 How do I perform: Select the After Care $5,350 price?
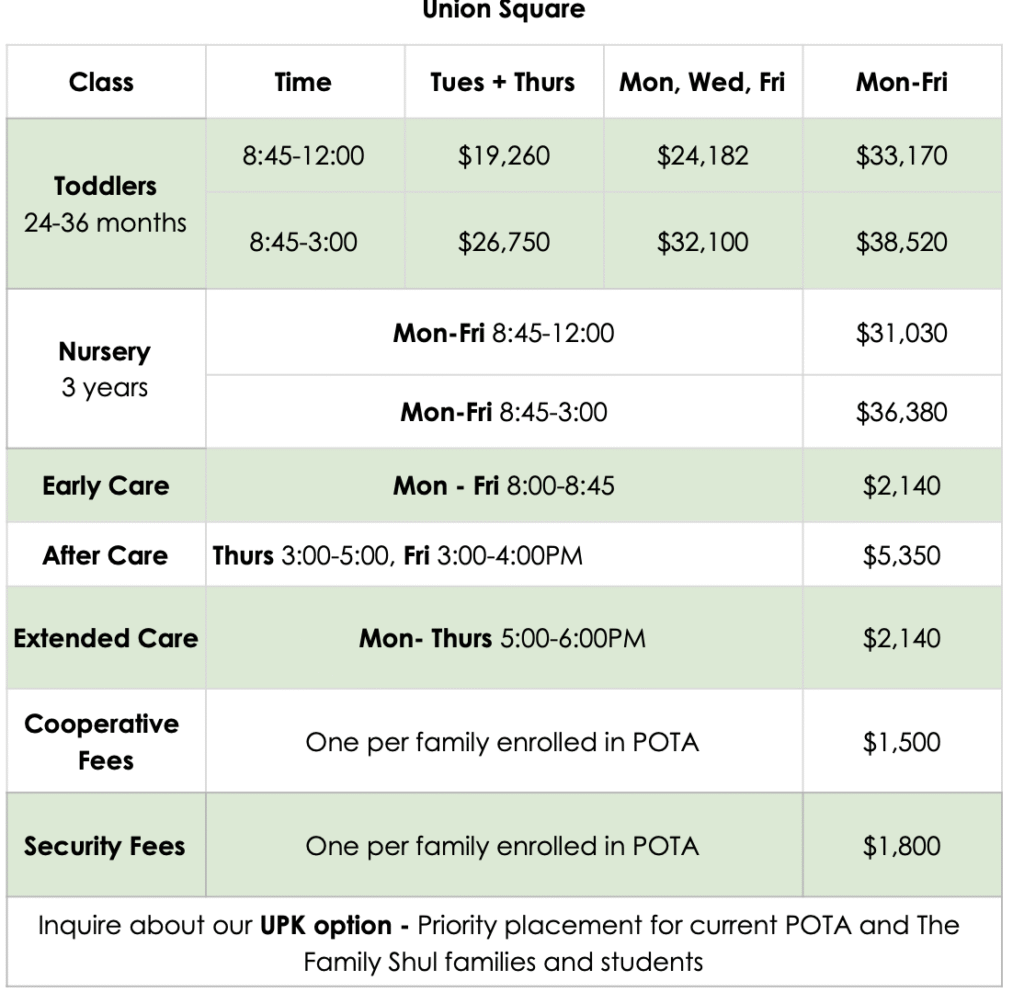click(902, 555)
